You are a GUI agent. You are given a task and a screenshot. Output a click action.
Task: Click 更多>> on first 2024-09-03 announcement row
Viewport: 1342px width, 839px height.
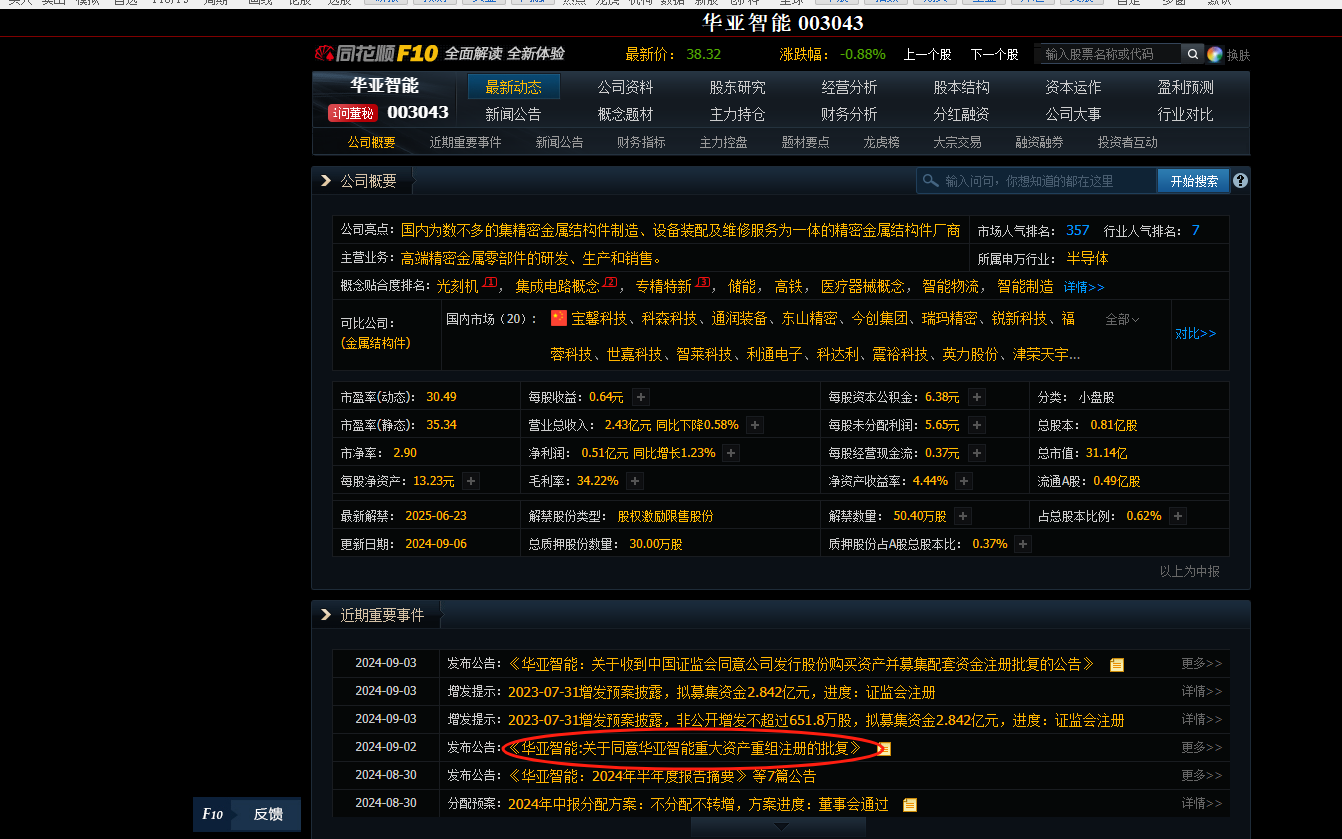[x=1201, y=663]
